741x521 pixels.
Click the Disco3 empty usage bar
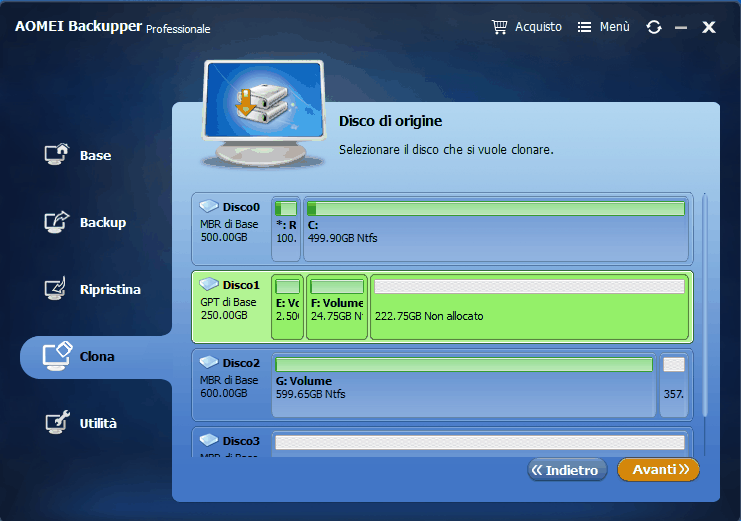(x=480, y=443)
